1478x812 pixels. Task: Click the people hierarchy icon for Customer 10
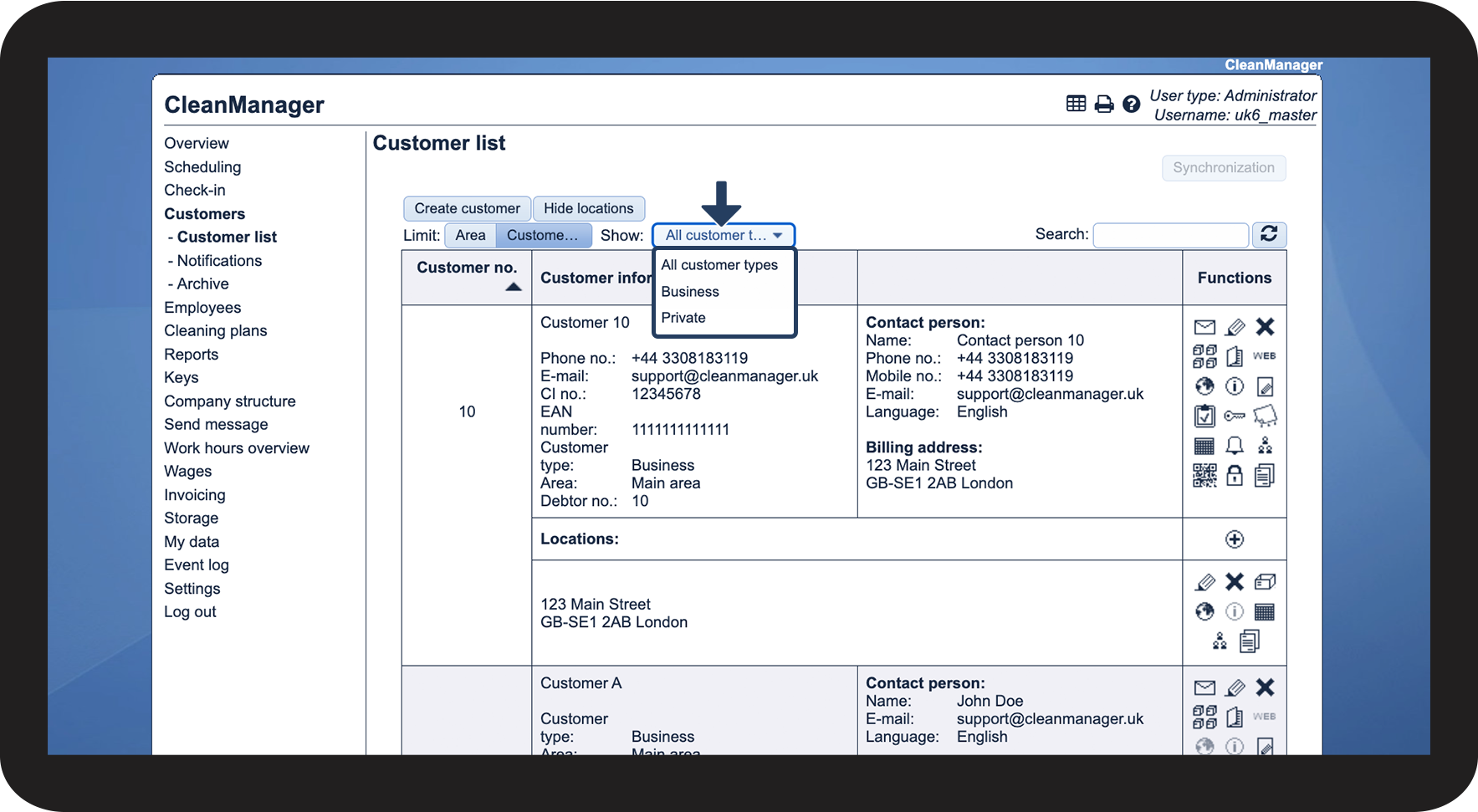(1265, 446)
